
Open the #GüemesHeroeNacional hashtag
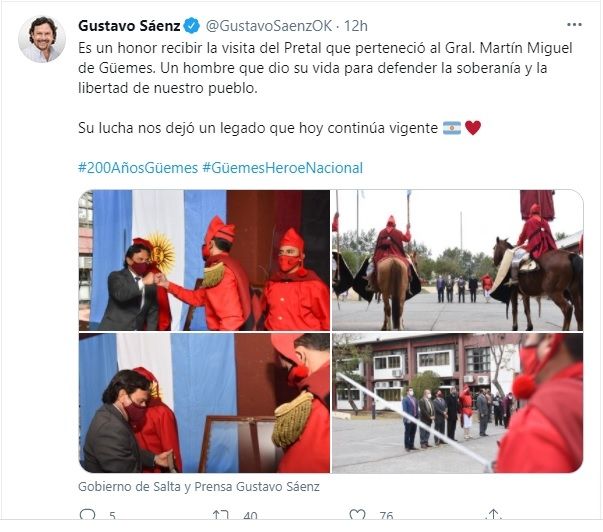point(283,168)
